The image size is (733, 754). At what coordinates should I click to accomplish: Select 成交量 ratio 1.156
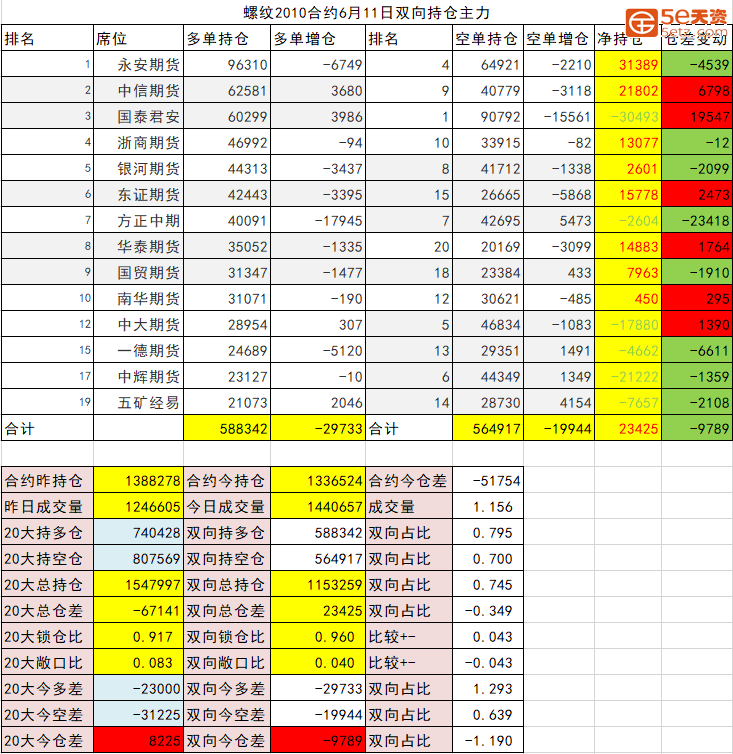(488, 506)
